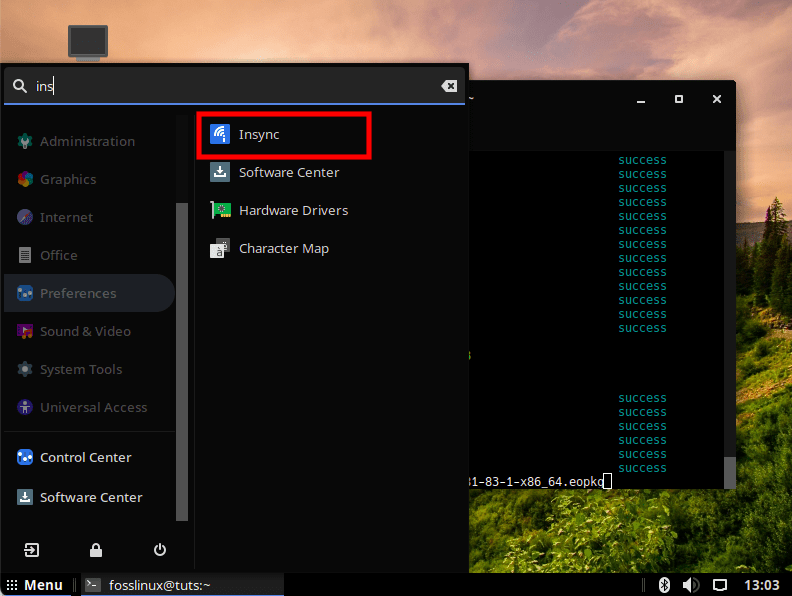Select the Universal Access category icon
Image resolution: width=792 pixels, height=596 pixels.
coord(25,407)
